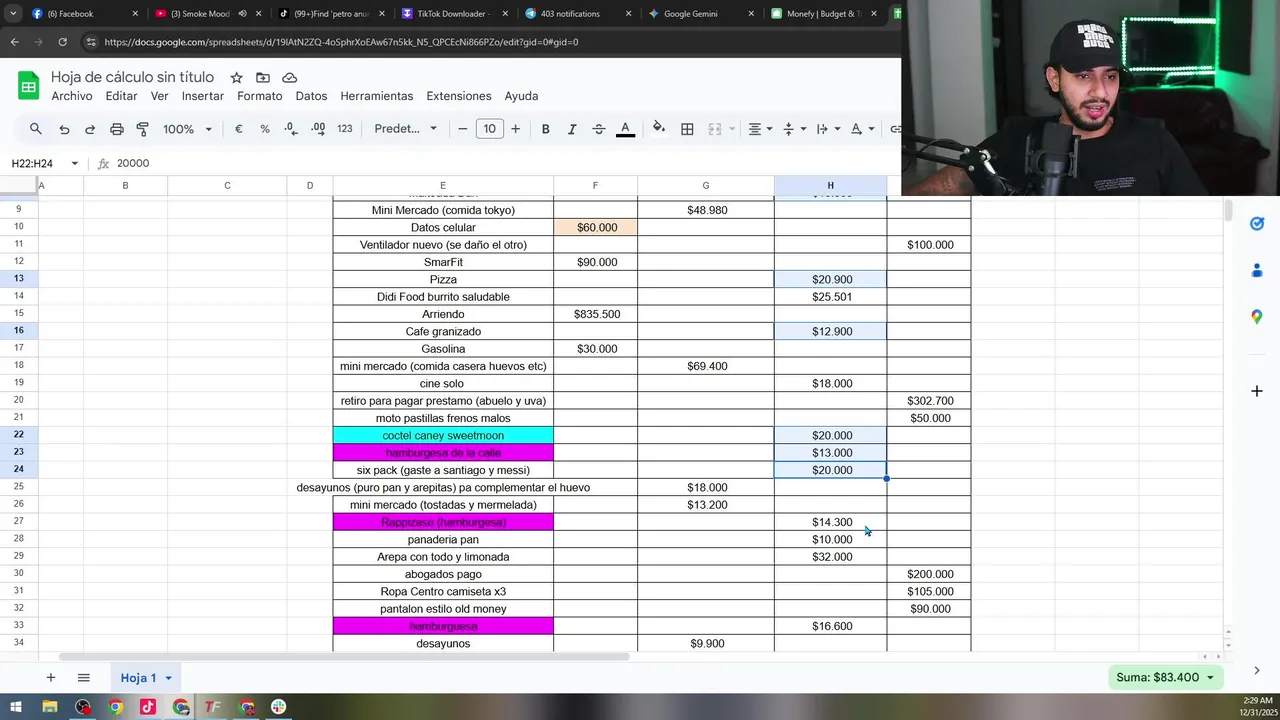Screen dimensions: 1280x720
Task: Open the Google Sheets home logo
Action: click(x=29, y=86)
